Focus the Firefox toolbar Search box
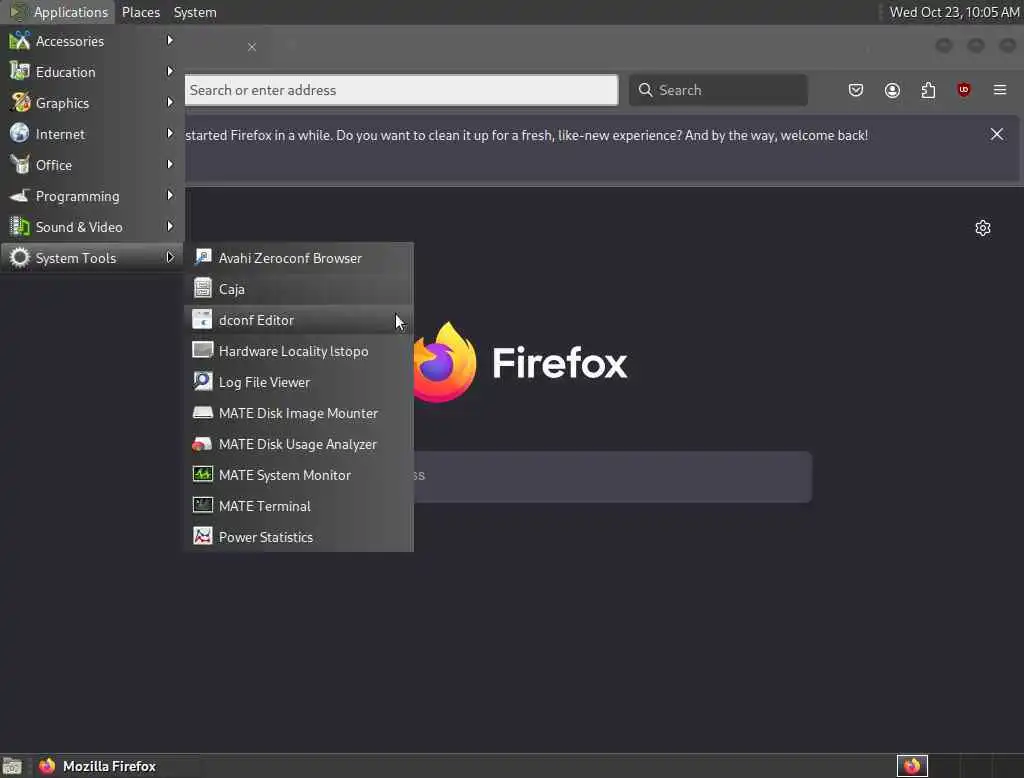 click(718, 90)
